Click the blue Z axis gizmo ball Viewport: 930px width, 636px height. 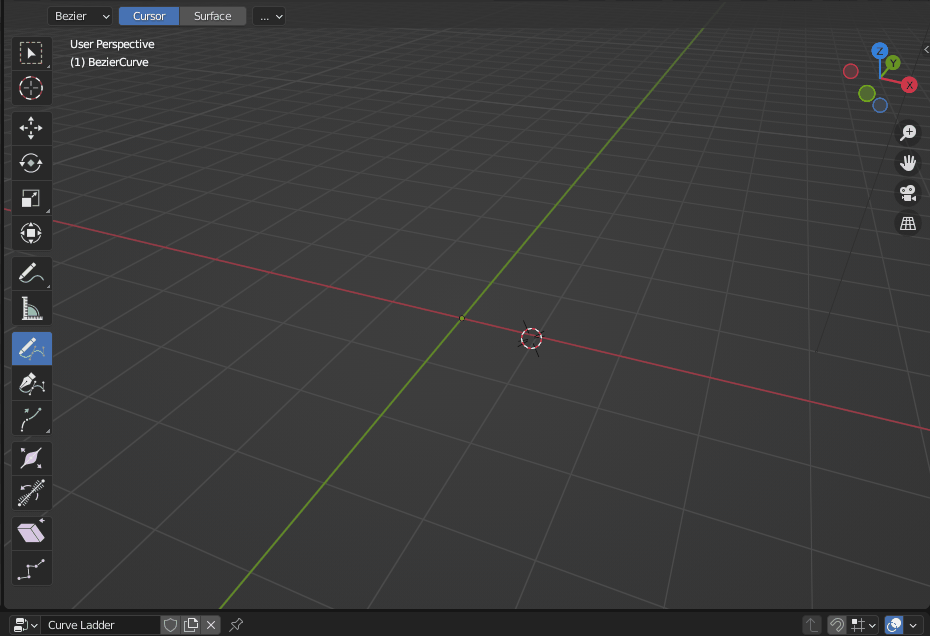(880, 50)
